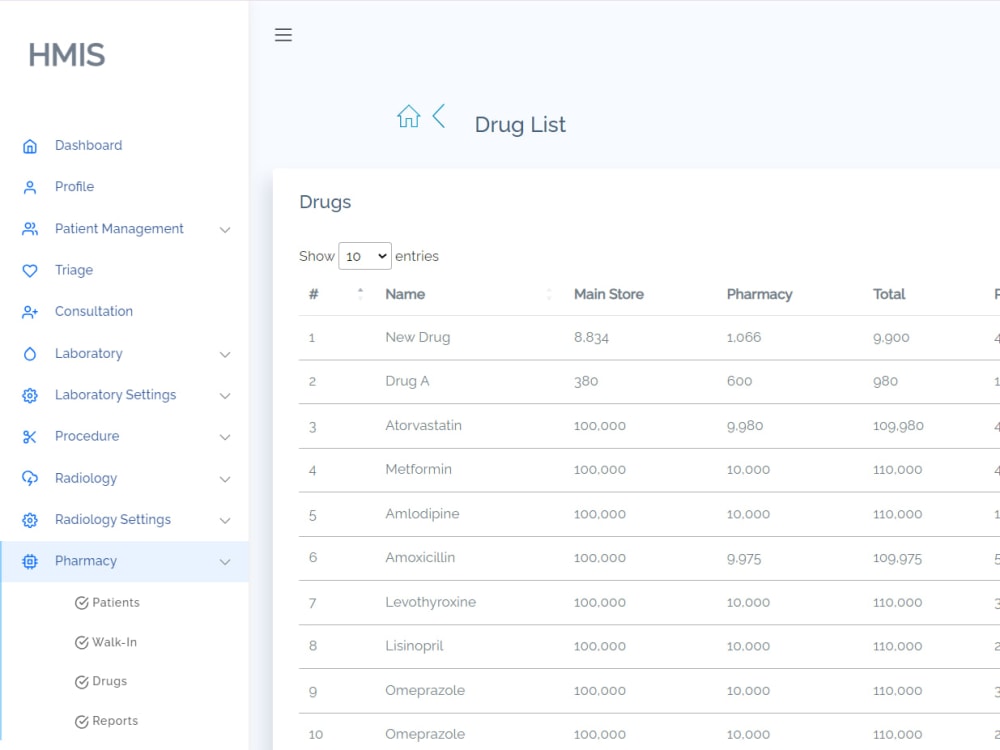Click the Procedure scissors icon
Image resolution: width=1000 pixels, height=750 pixels.
pyautogui.click(x=30, y=437)
